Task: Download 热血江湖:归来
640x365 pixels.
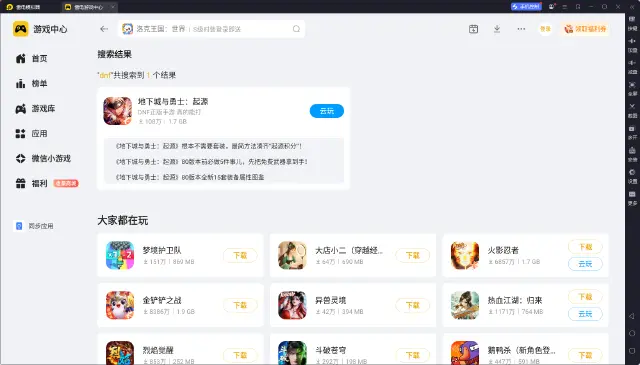Action: 585,297
